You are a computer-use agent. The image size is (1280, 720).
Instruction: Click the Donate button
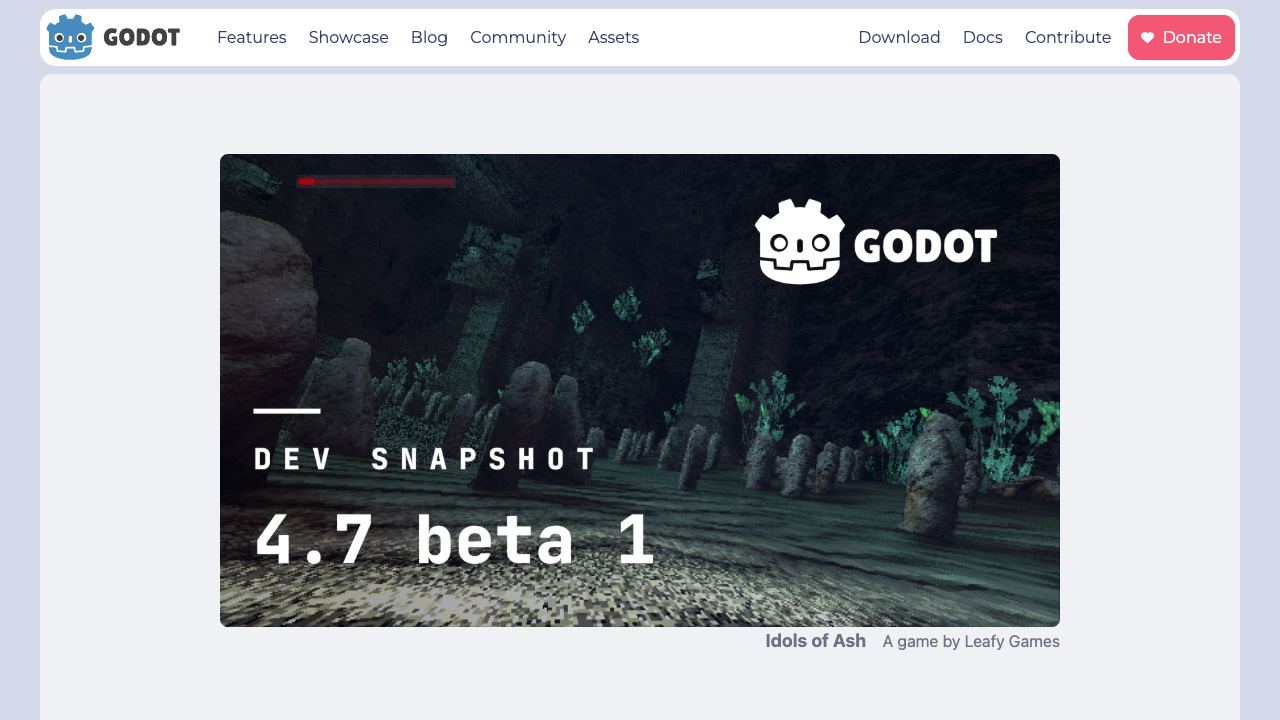pos(1181,37)
